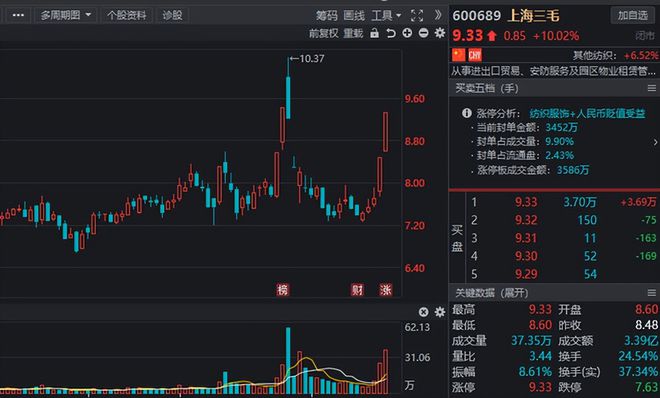Click the CNY currency badge
Screen dimensions: 660x398
(x=475, y=55)
